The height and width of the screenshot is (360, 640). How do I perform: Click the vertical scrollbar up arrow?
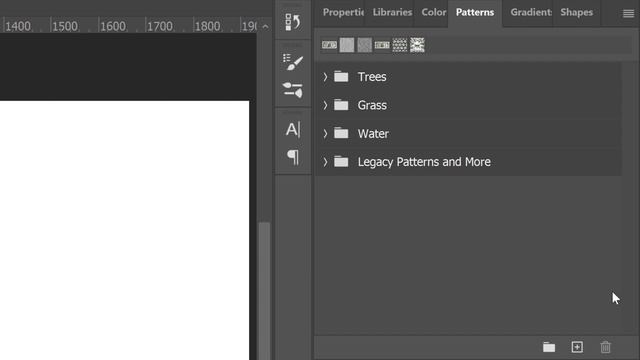click(265, 27)
